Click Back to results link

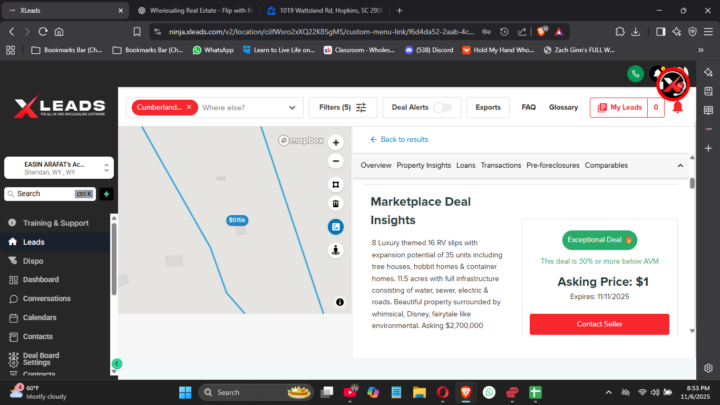pos(399,140)
